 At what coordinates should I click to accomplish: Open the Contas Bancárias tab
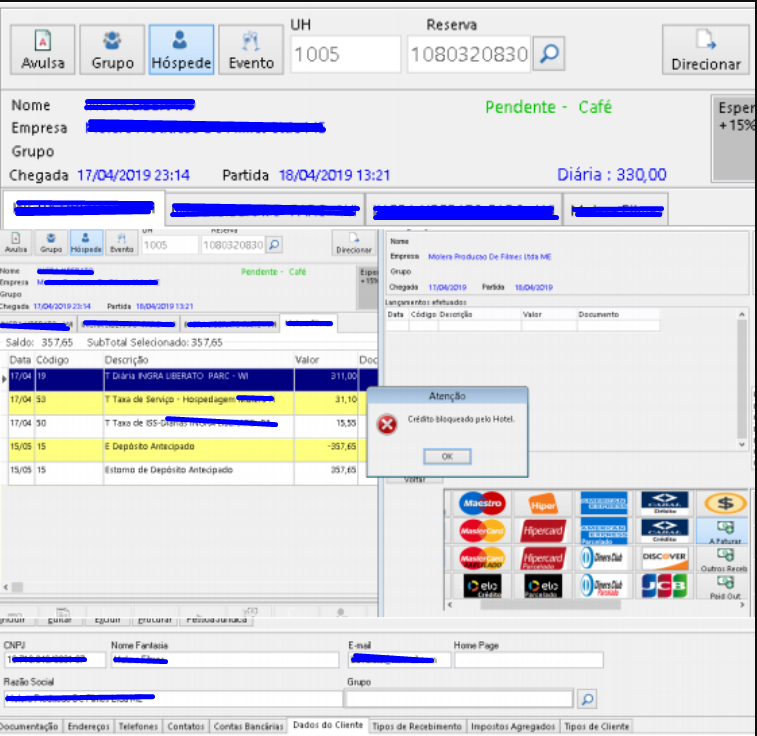(248, 726)
